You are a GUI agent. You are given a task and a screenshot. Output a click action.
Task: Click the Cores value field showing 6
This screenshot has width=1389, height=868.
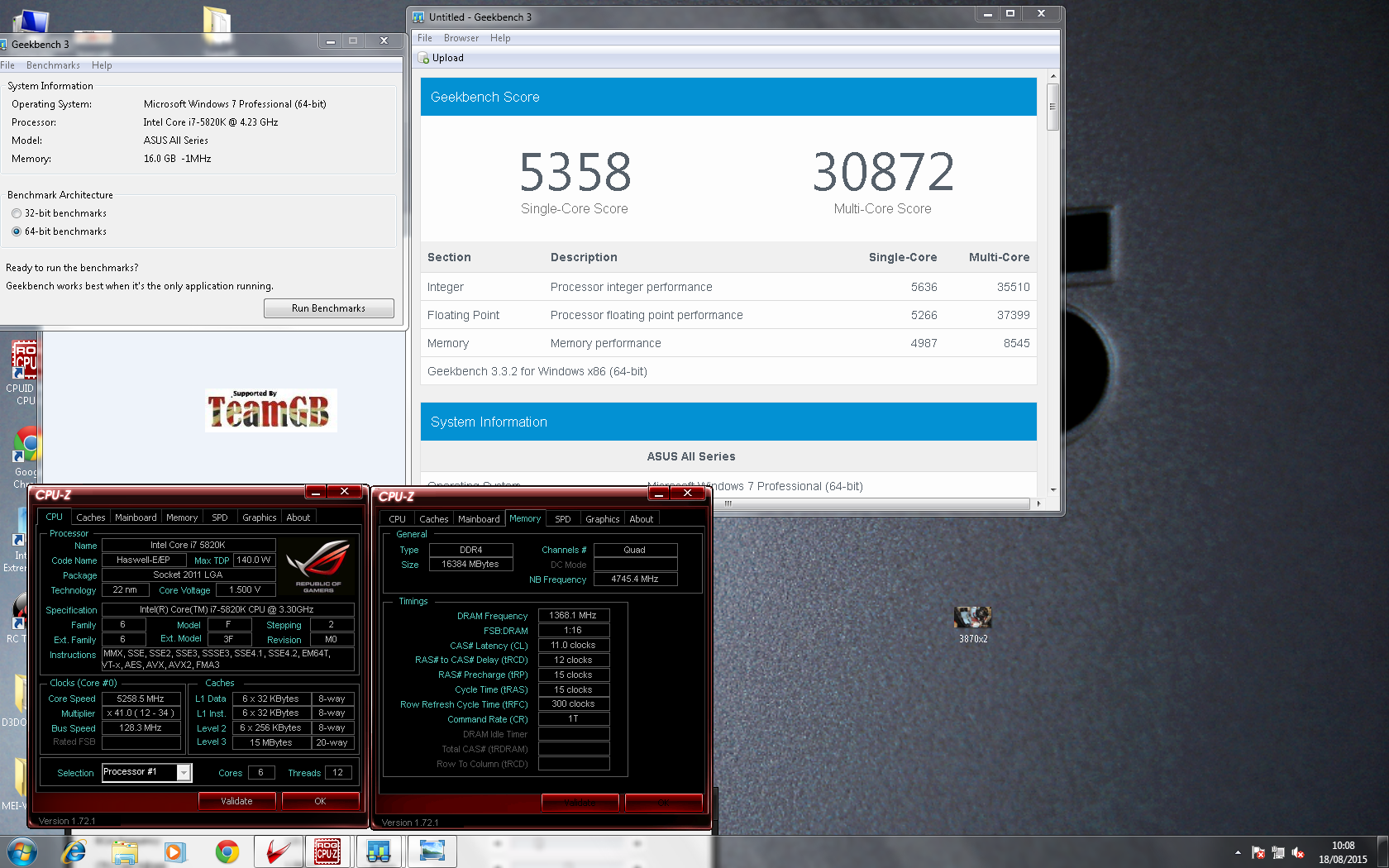260,772
